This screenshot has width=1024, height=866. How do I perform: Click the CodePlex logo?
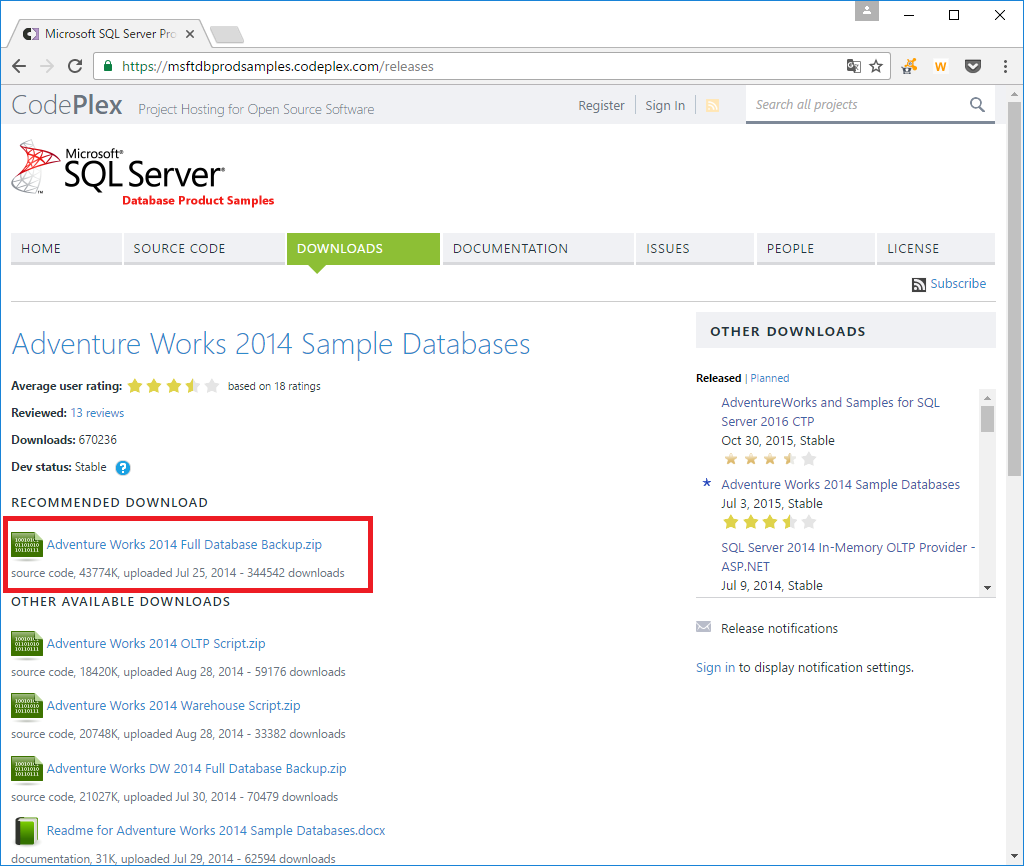point(67,105)
